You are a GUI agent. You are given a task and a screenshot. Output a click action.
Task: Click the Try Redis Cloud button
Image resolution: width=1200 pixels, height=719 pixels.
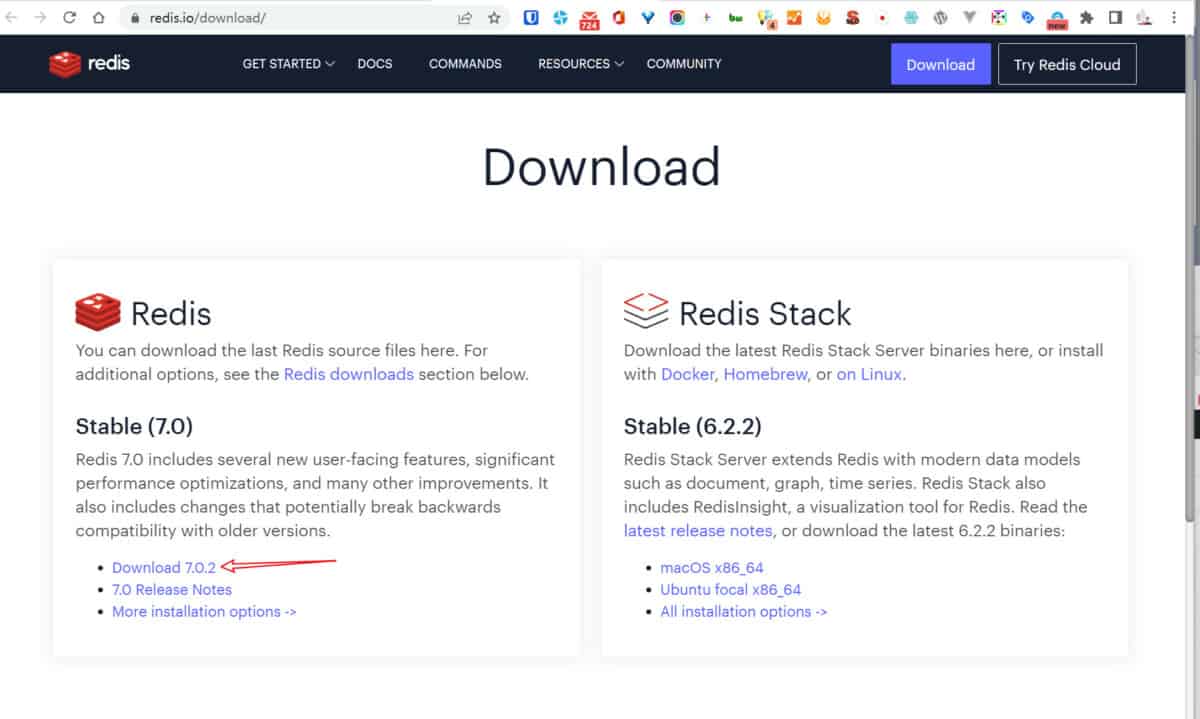tap(1067, 64)
